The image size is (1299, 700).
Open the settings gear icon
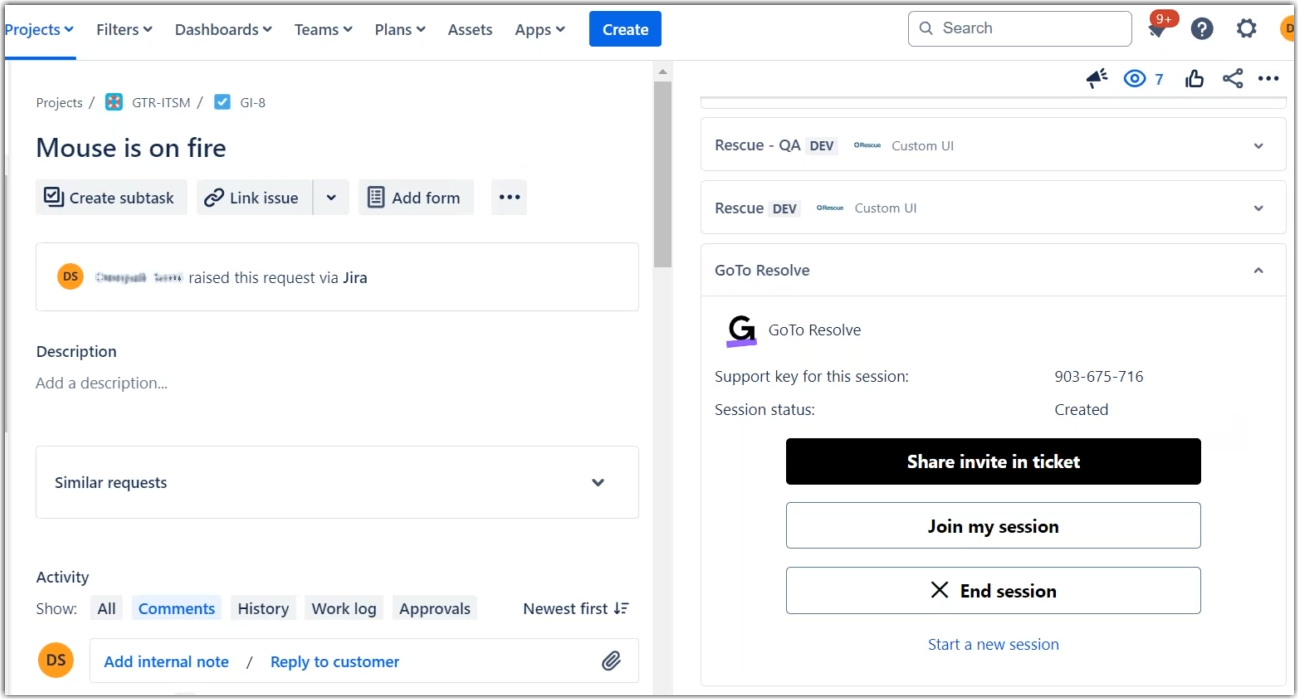pyautogui.click(x=1246, y=29)
